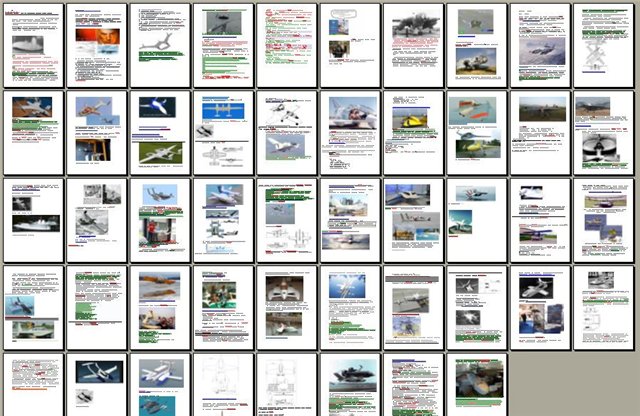Open page 5 thumbnail of highlighted text only
This screenshot has height=416, width=640.
286,45
